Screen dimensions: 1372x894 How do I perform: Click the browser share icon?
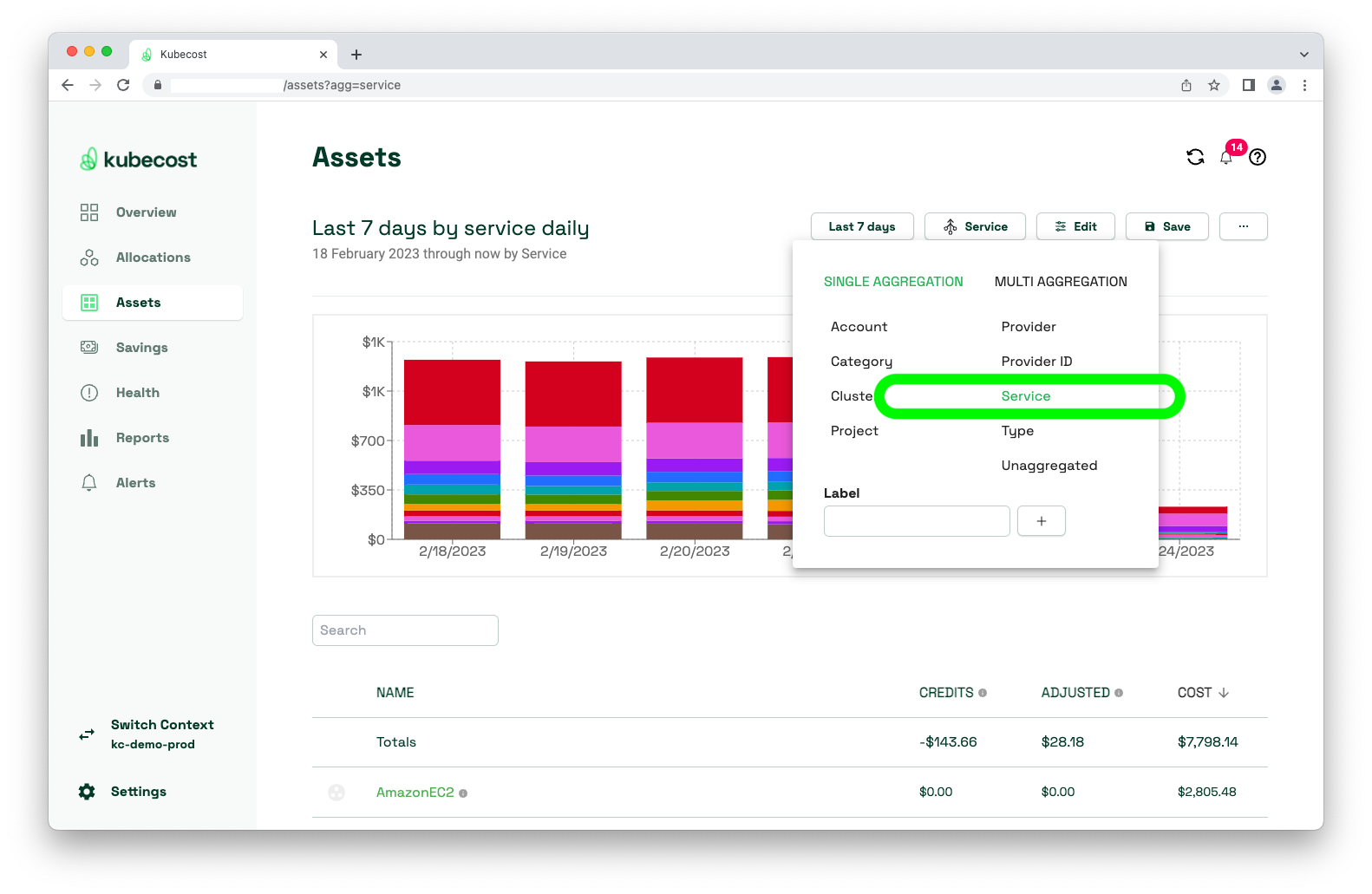tap(1186, 85)
